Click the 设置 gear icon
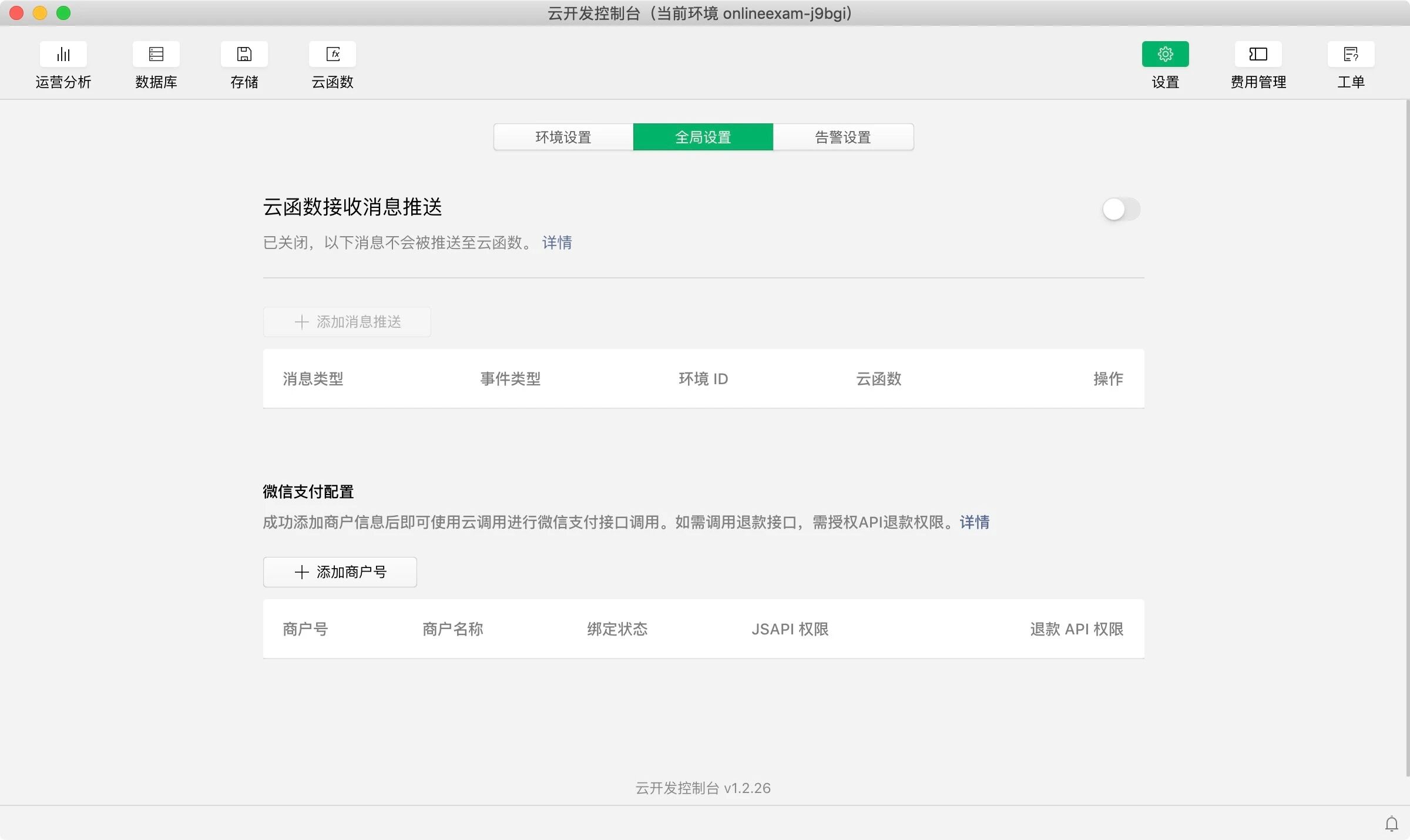This screenshot has width=1410, height=840. (x=1165, y=55)
